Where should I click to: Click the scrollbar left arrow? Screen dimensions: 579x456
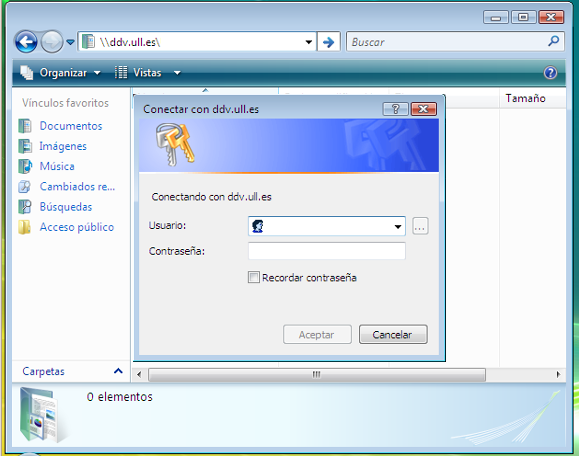tap(139, 374)
